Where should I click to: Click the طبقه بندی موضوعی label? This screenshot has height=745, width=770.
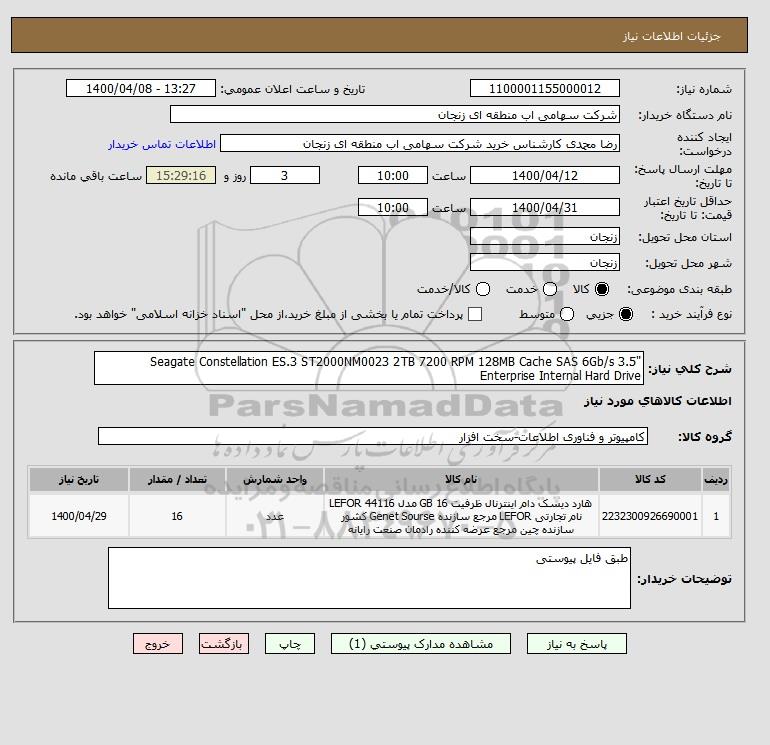click(680, 289)
